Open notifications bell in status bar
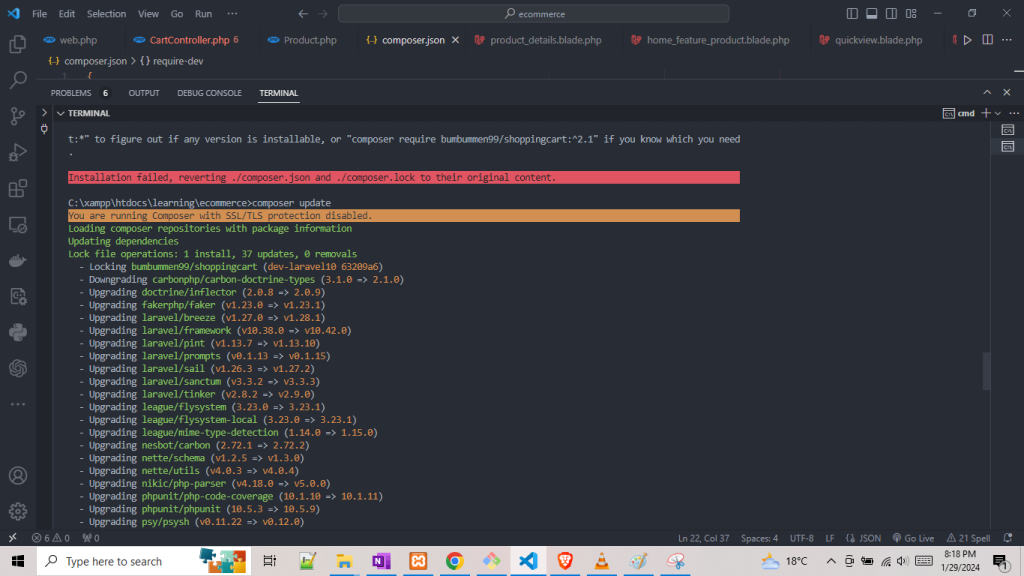This screenshot has height=576, width=1024. pyautogui.click(x=1008, y=538)
